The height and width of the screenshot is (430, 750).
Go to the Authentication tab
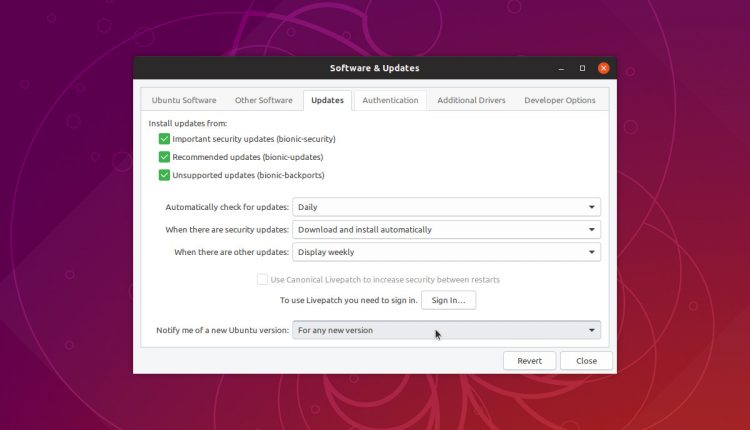click(x=390, y=100)
